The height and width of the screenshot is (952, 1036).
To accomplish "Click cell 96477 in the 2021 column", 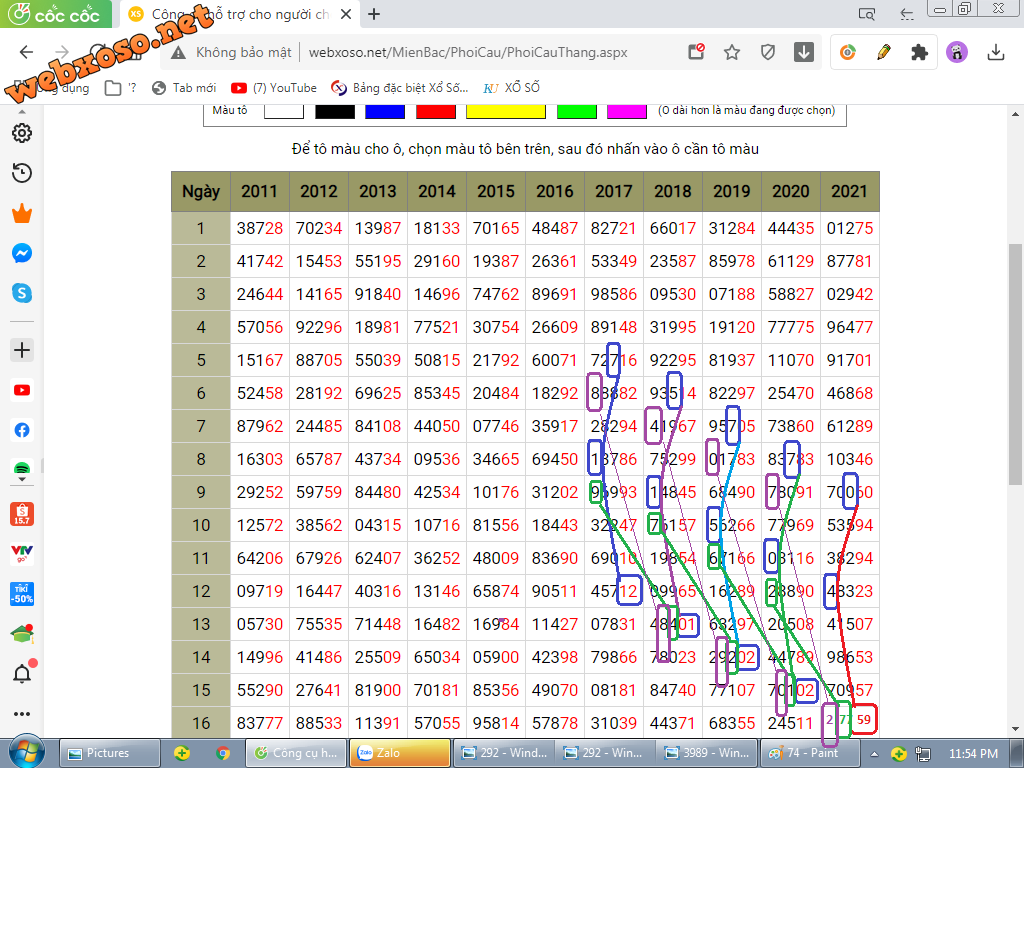I will (x=850, y=328).
